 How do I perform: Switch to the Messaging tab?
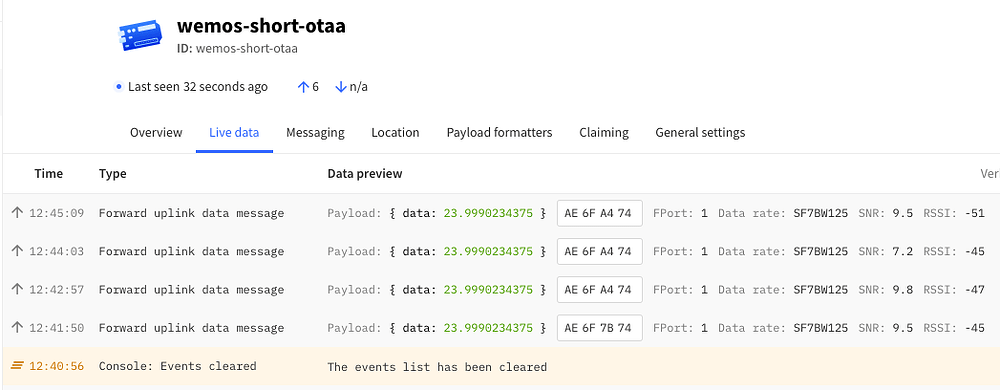[315, 133]
